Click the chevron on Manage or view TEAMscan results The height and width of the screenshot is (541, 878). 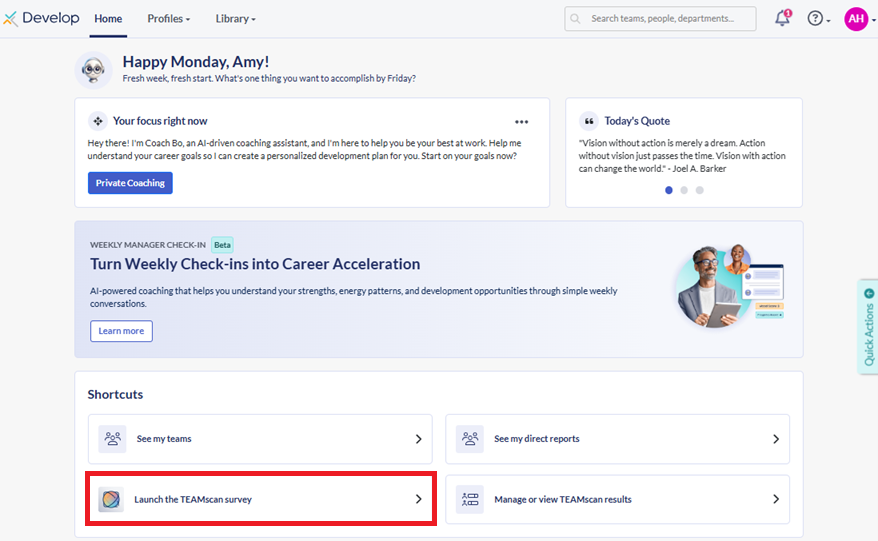(776, 499)
